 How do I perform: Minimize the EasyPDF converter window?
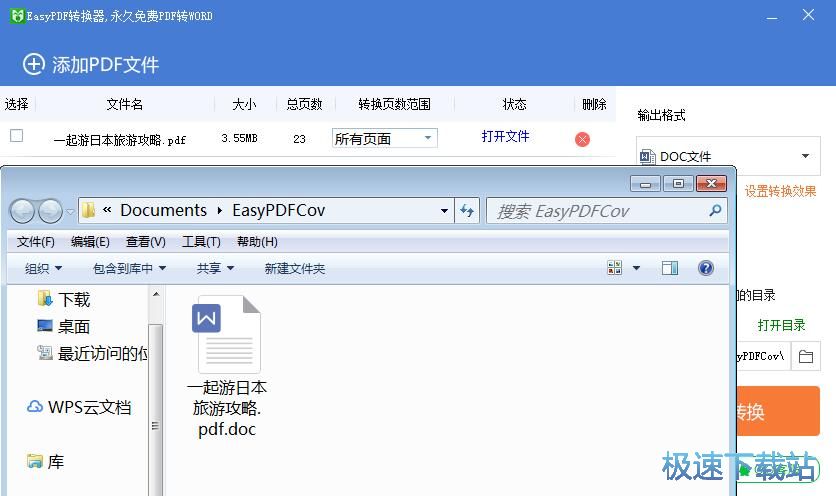point(771,17)
